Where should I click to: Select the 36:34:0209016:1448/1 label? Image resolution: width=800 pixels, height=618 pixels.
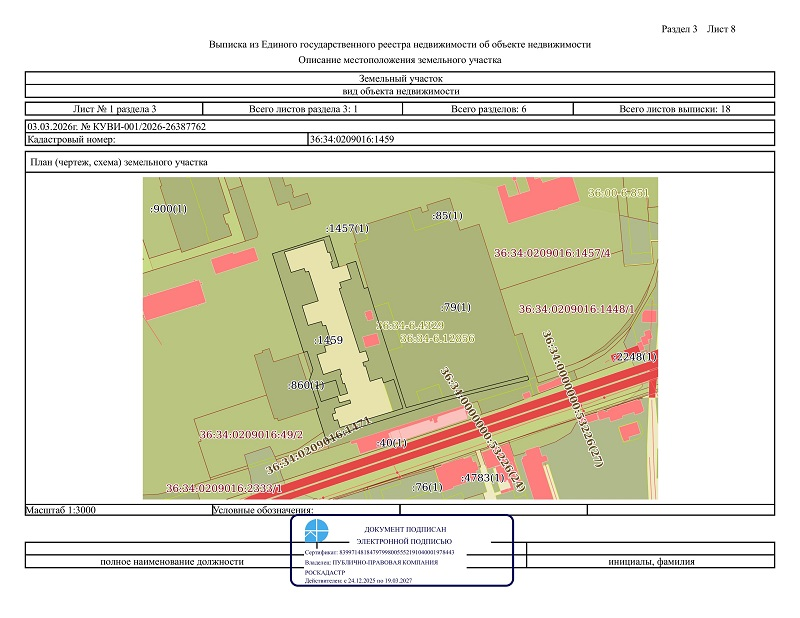click(x=577, y=309)
